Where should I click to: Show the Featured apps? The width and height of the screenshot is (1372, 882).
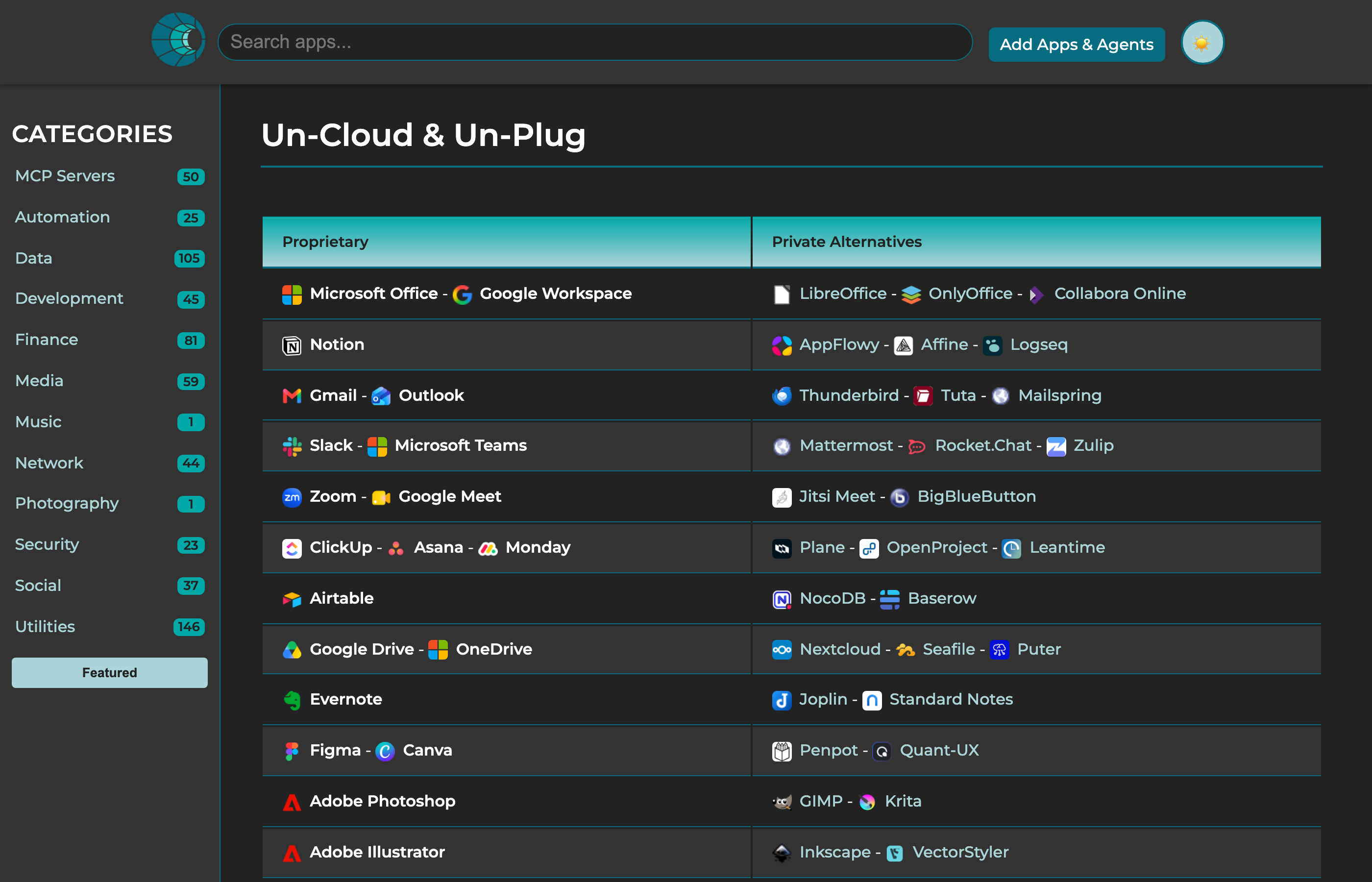tap(109, 672)
